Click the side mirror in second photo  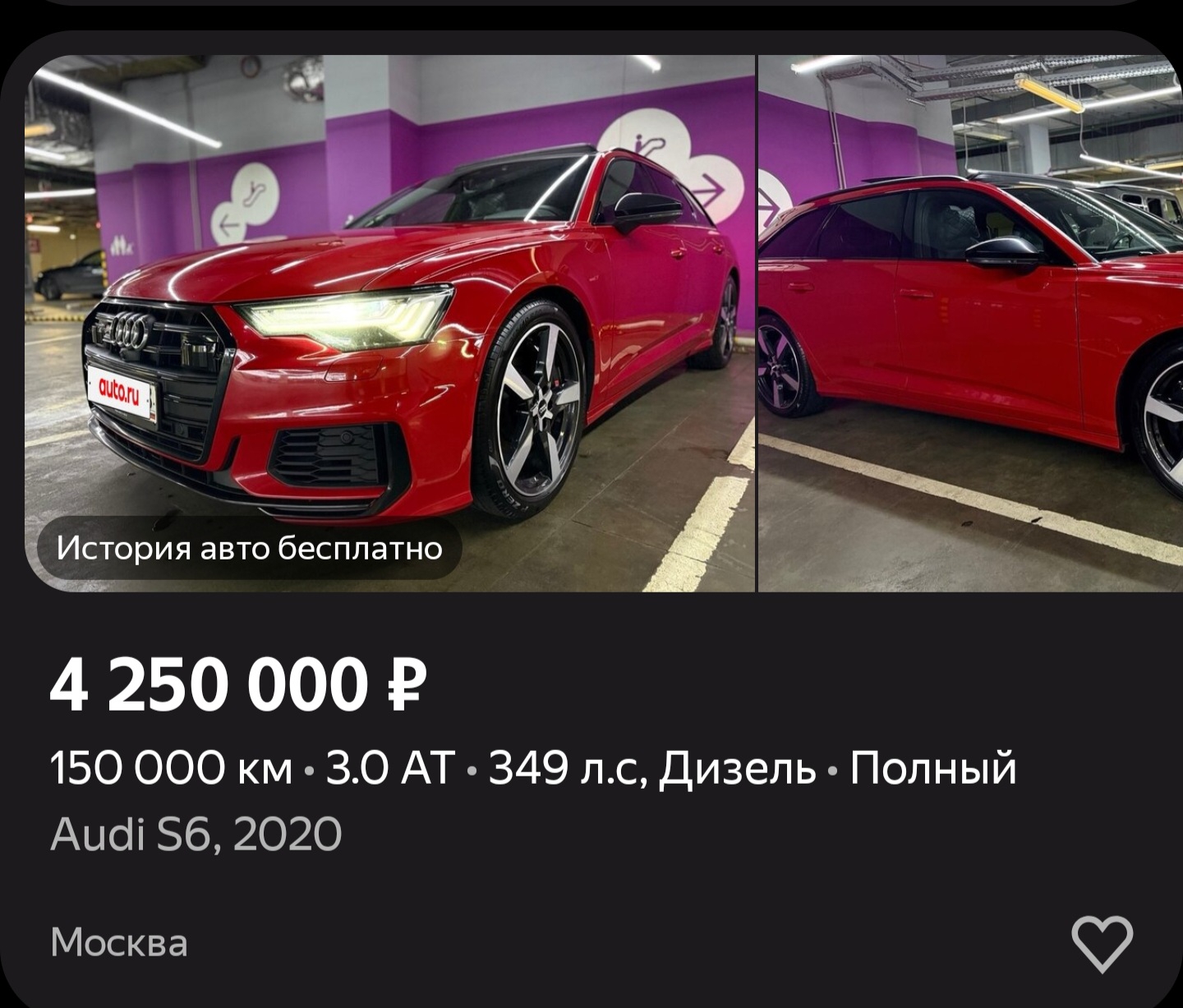click(x=1004, y=253)
